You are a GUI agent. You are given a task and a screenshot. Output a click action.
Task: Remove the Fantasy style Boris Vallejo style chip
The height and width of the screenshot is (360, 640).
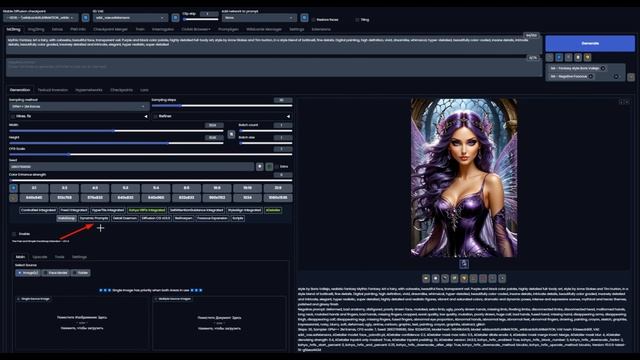click(603, 68)
